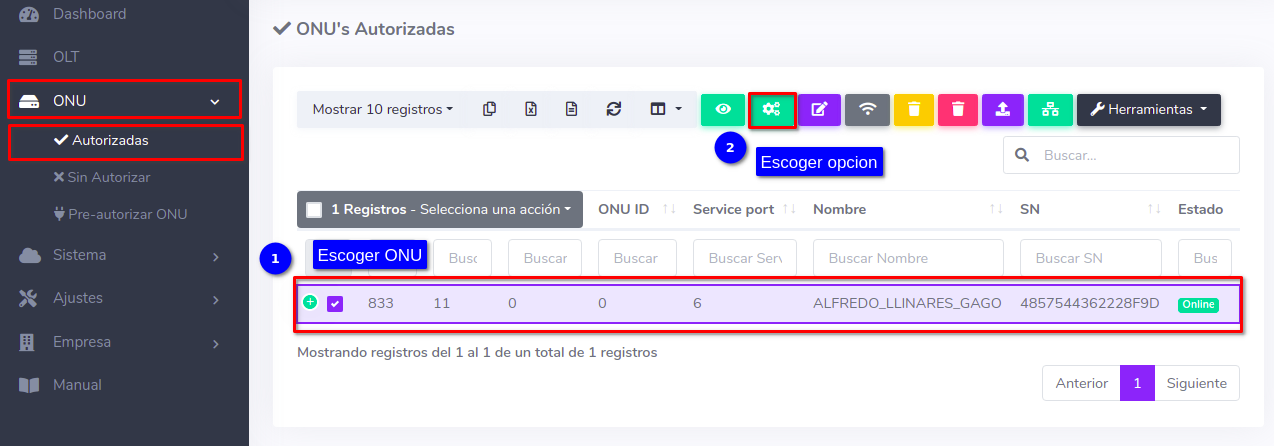Open the Mostrar 10 registros dropdown
The height and width of the screenshot is (446, 1274).
coord(382,109)
